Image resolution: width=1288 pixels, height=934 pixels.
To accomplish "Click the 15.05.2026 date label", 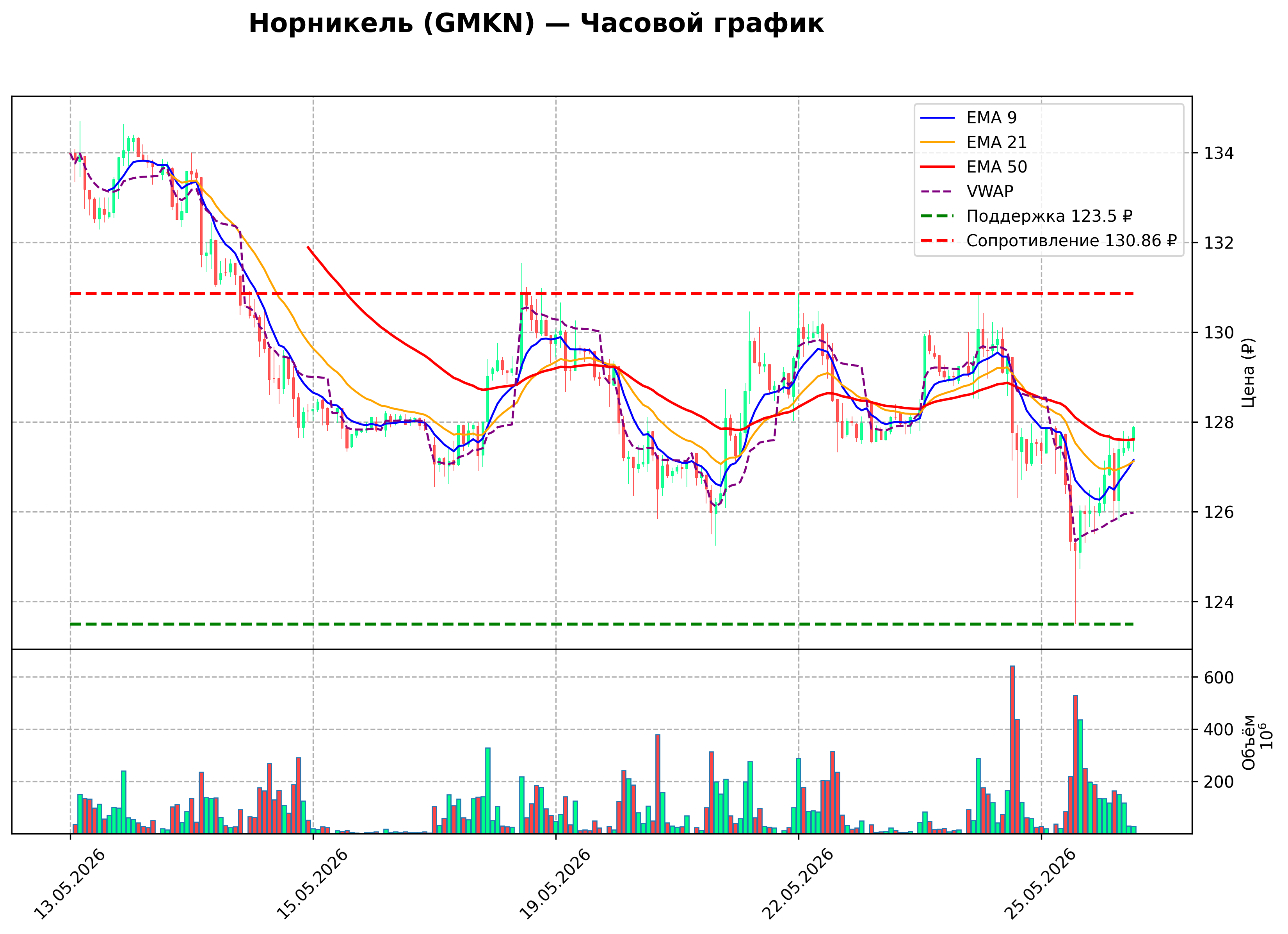I will [312, 884].
